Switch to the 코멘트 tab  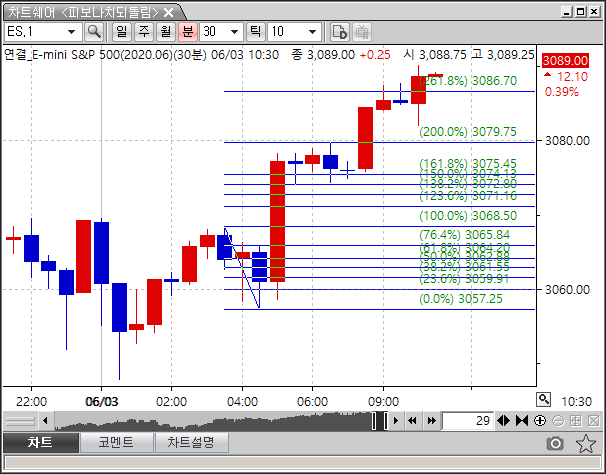tap(118, 442)
